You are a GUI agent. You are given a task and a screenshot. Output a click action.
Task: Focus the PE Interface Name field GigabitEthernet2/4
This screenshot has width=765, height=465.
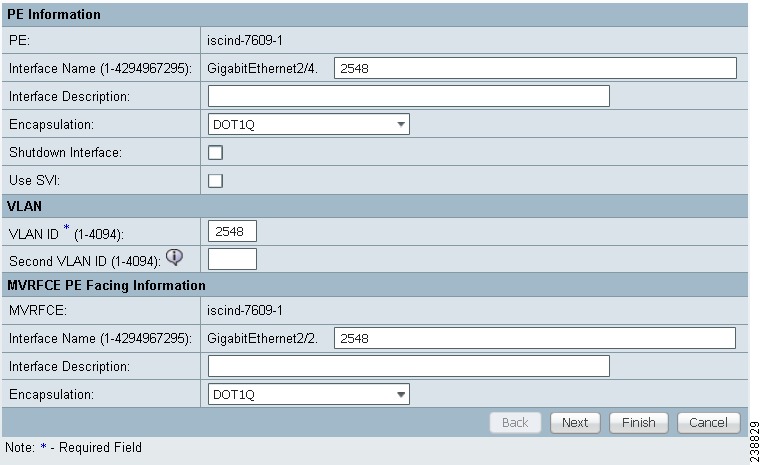[535, 68]
